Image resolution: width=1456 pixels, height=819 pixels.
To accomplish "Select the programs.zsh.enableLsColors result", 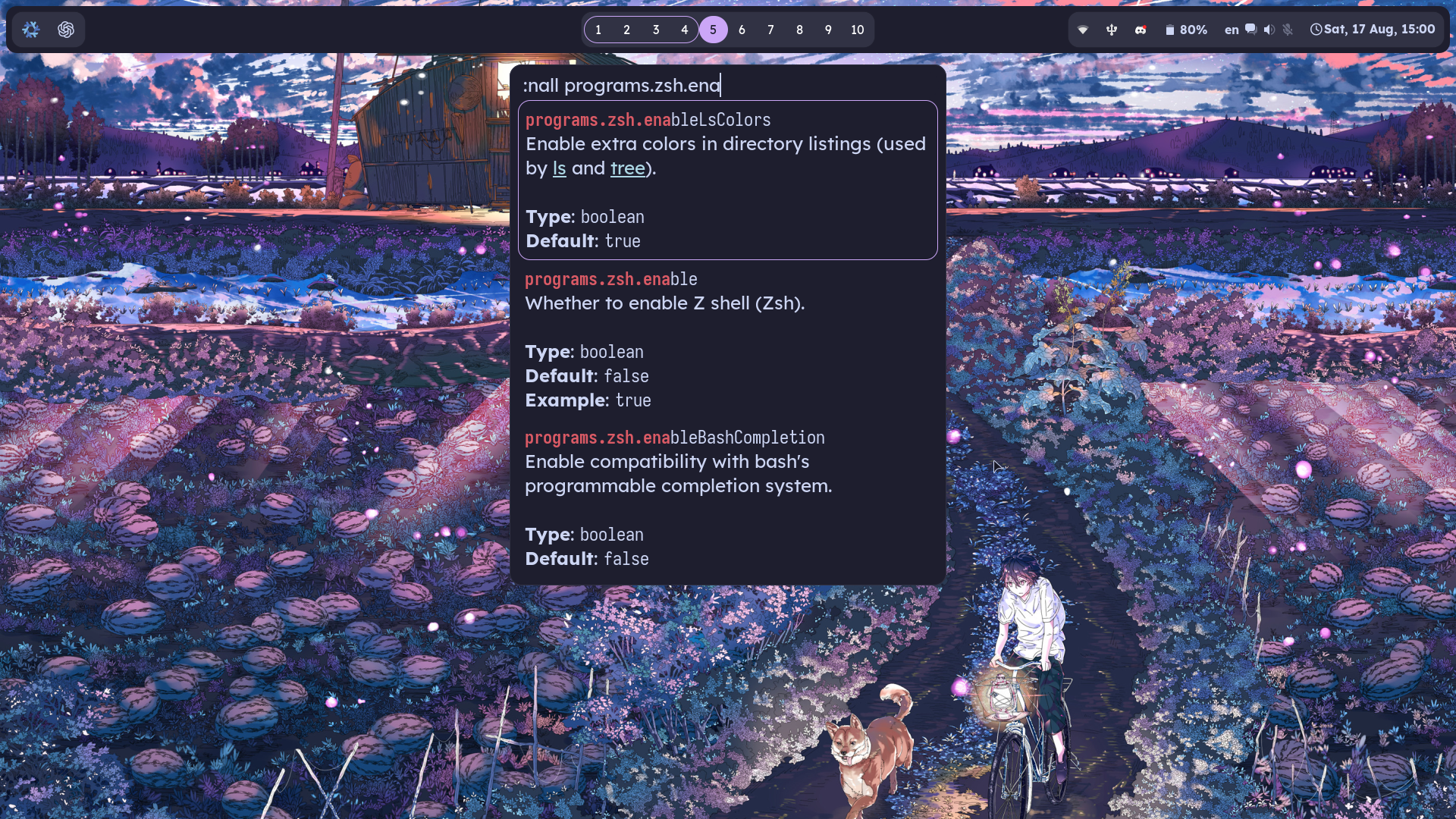I will click(727, 180).
